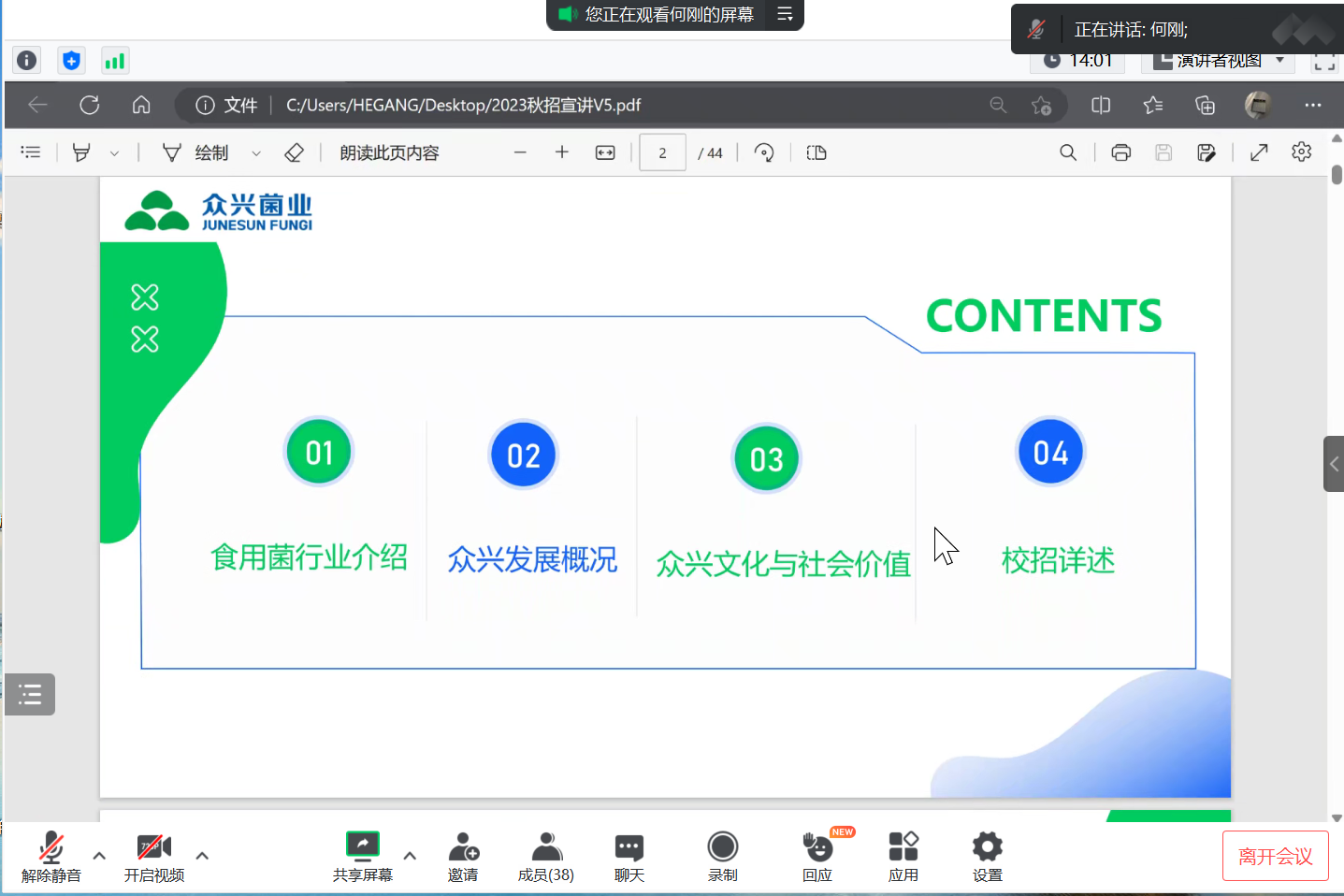Click the PDF rotate icon
This screenshot has height=896, width=1344.
[764, 152]
